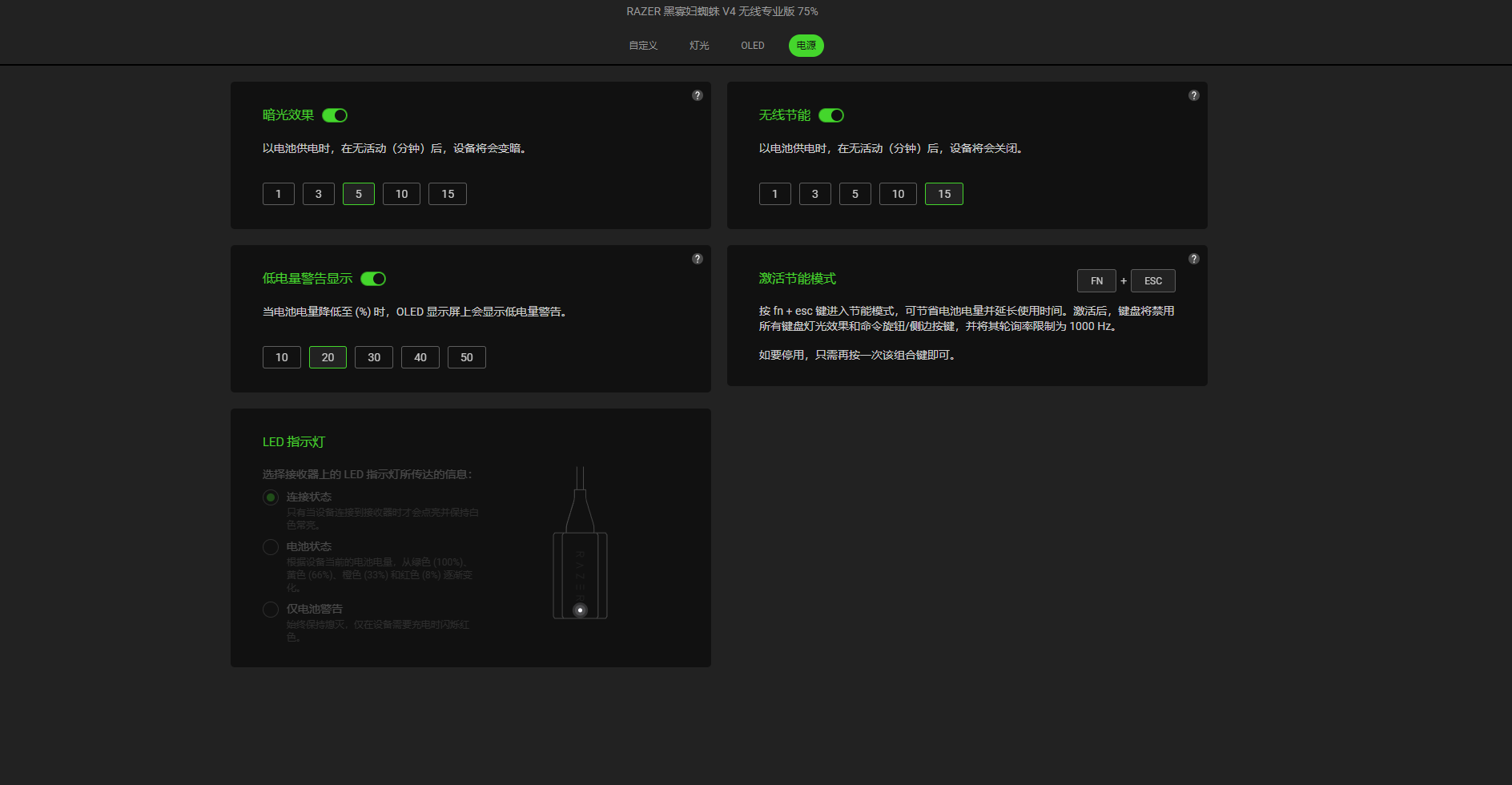
Task: Open help for 激活节能模式 panel
Action: pos(1194,259)
